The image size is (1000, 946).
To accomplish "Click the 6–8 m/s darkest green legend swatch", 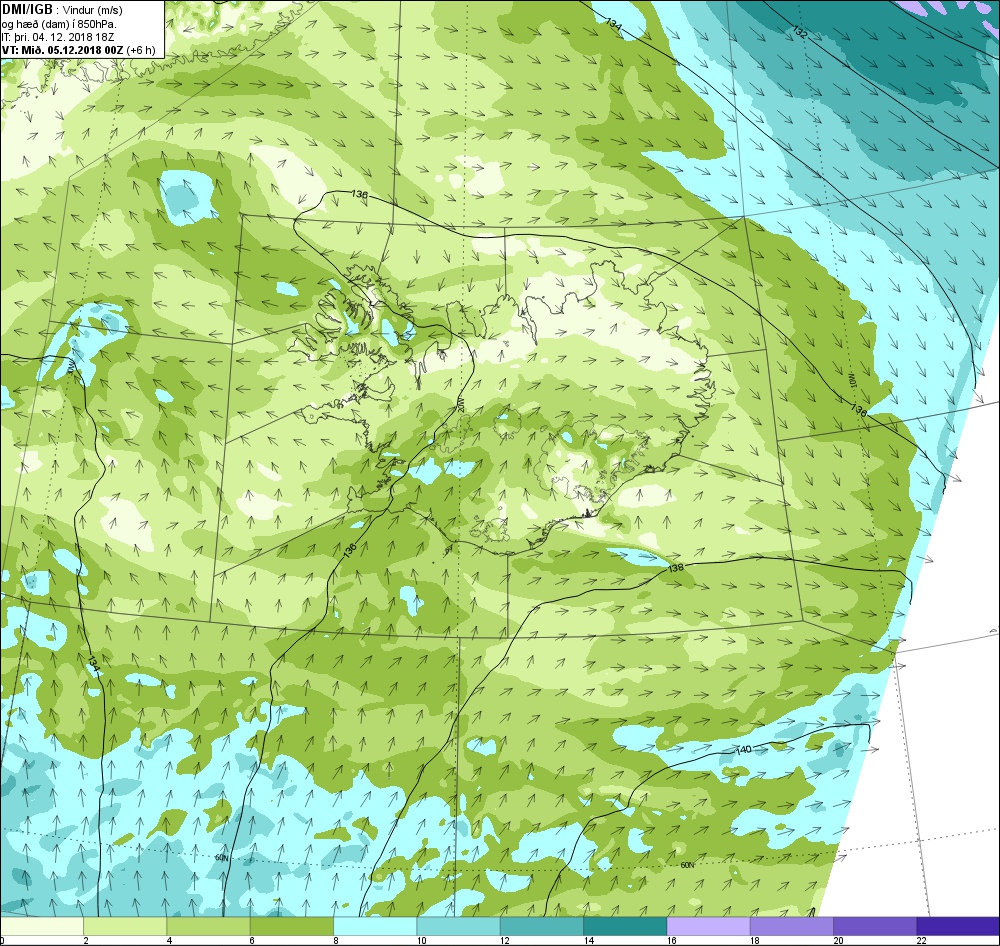I will click(292, 925).
